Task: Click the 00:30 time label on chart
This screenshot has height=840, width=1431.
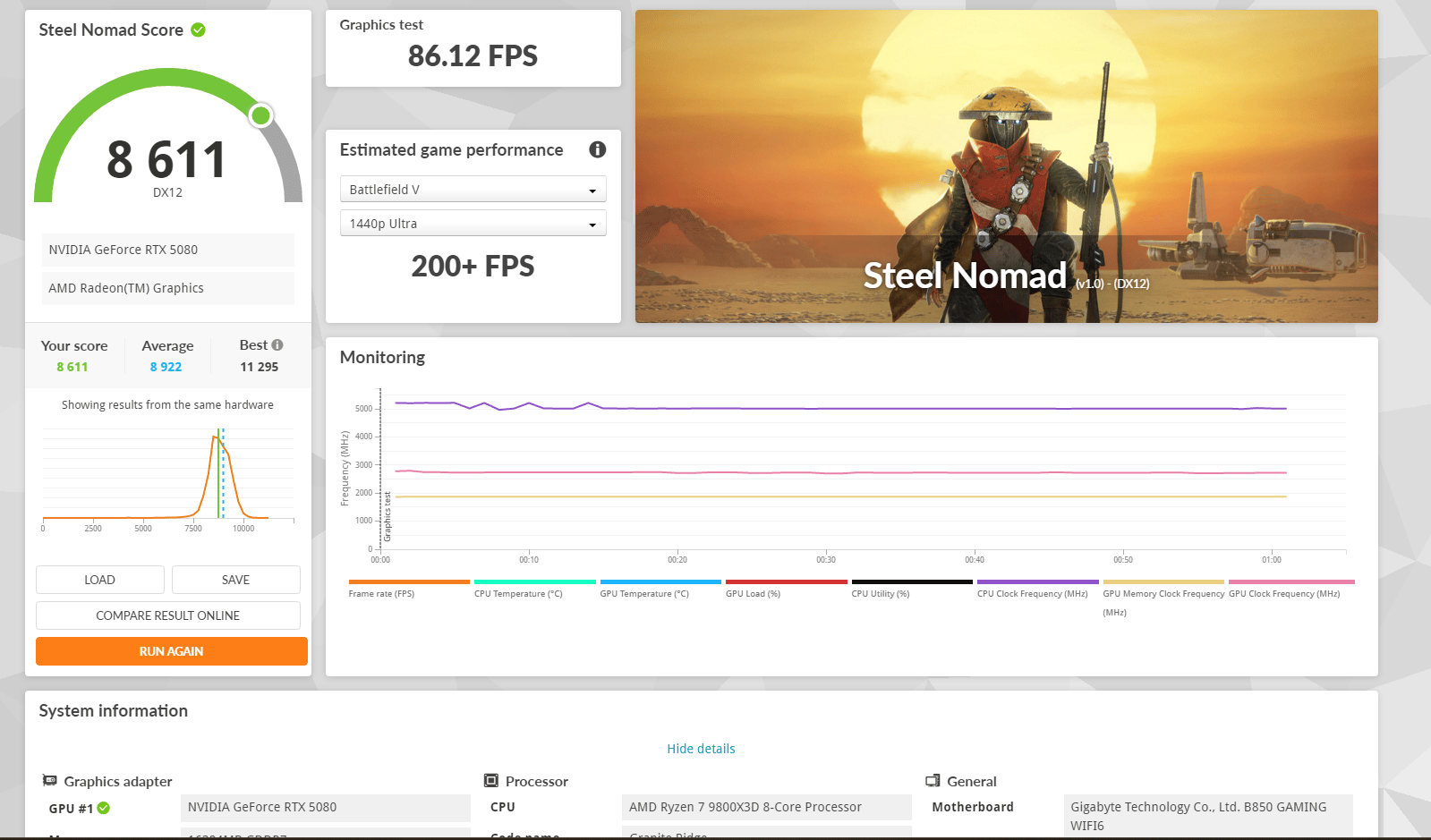Action: 826,560
